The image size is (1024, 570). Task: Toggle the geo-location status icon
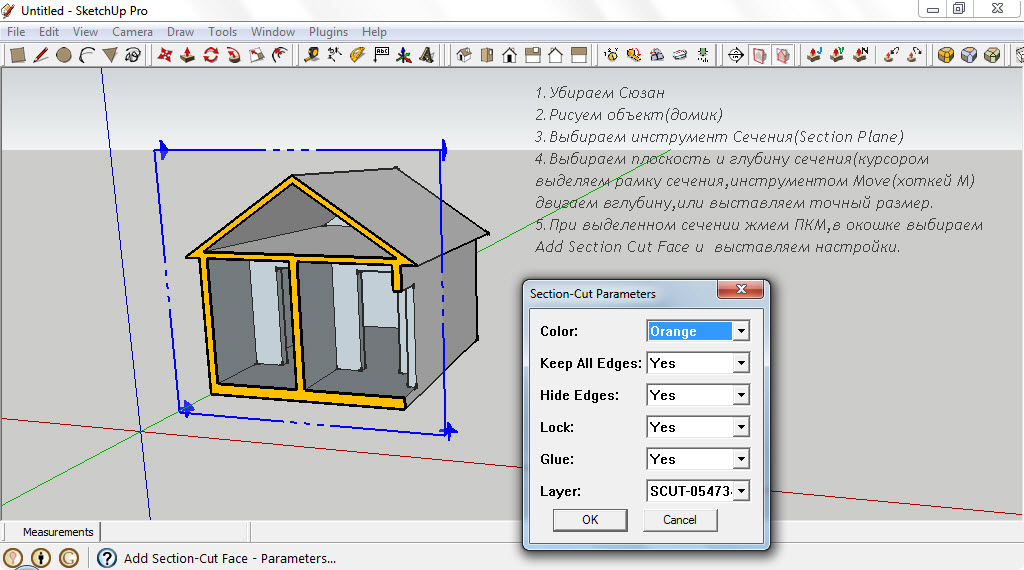[x=14, y=558]
